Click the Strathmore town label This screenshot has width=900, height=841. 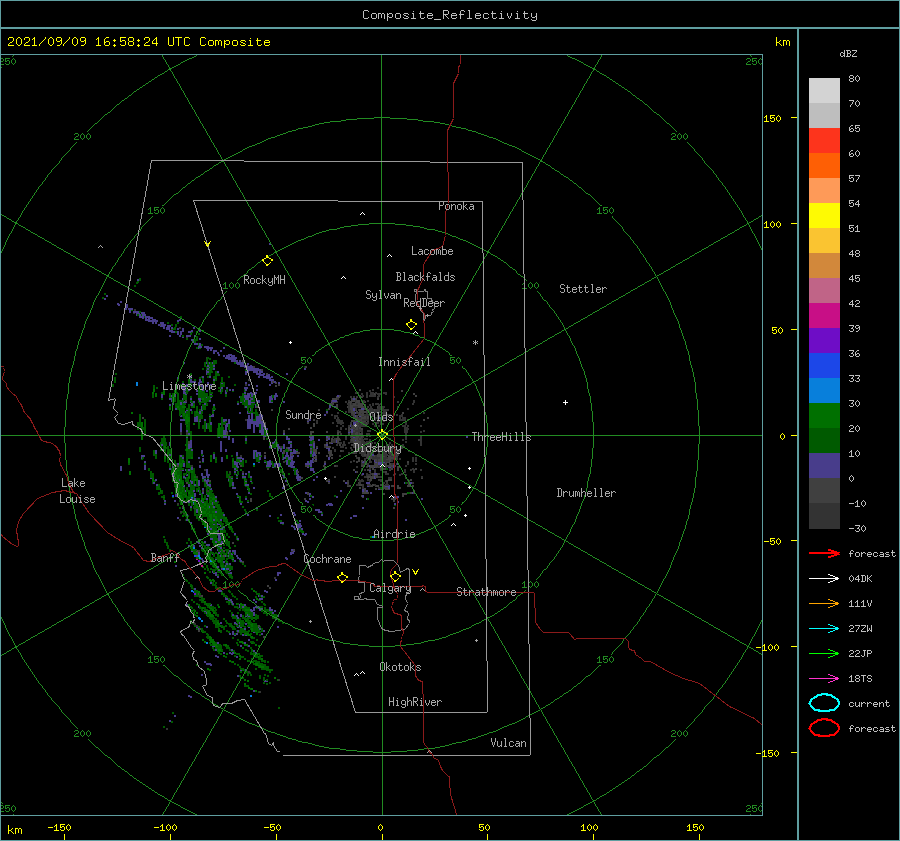(486, 592)
